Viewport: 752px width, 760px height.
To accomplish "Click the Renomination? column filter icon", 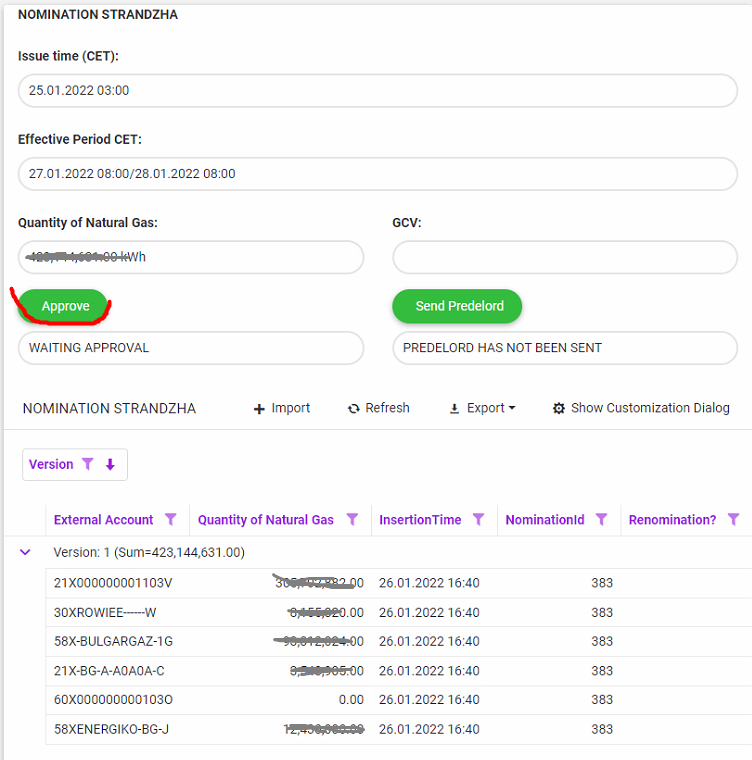I will [734, 519].
